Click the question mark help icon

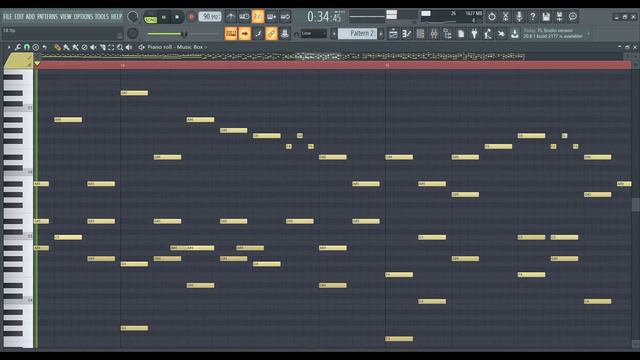[532, 17]
